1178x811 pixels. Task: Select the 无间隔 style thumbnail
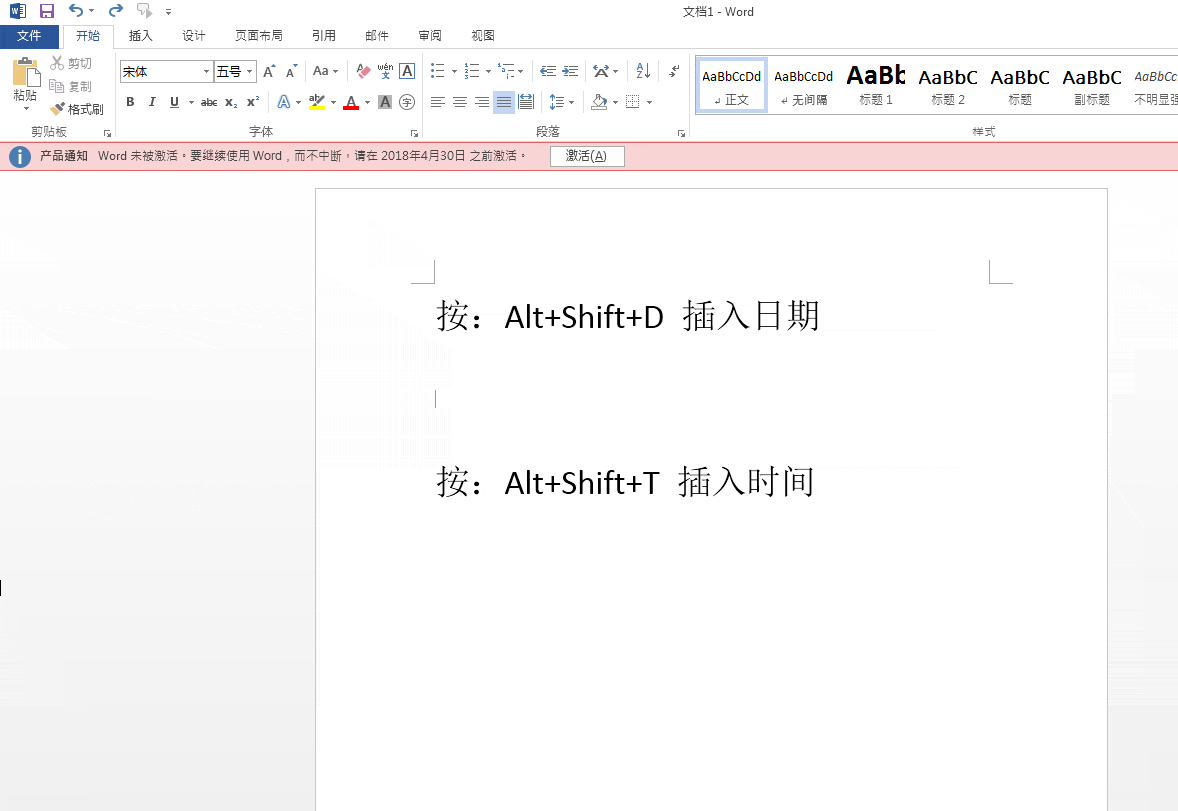(803, 86)
